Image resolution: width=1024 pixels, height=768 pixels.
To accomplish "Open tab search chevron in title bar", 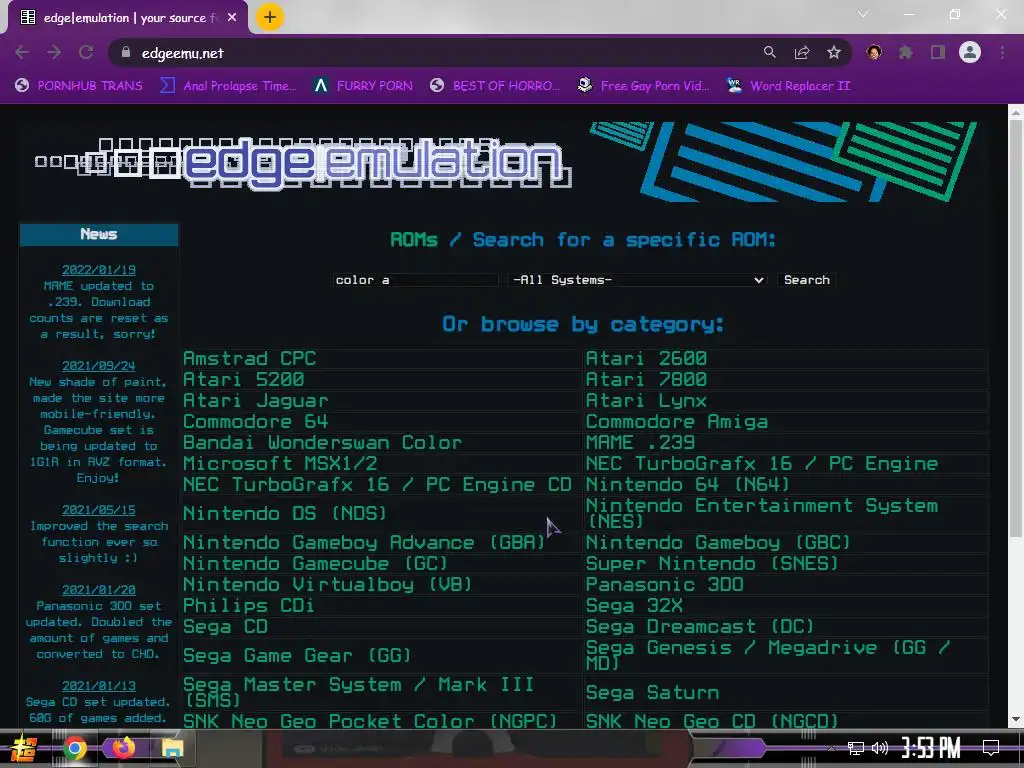I will (x=863, y=14).
